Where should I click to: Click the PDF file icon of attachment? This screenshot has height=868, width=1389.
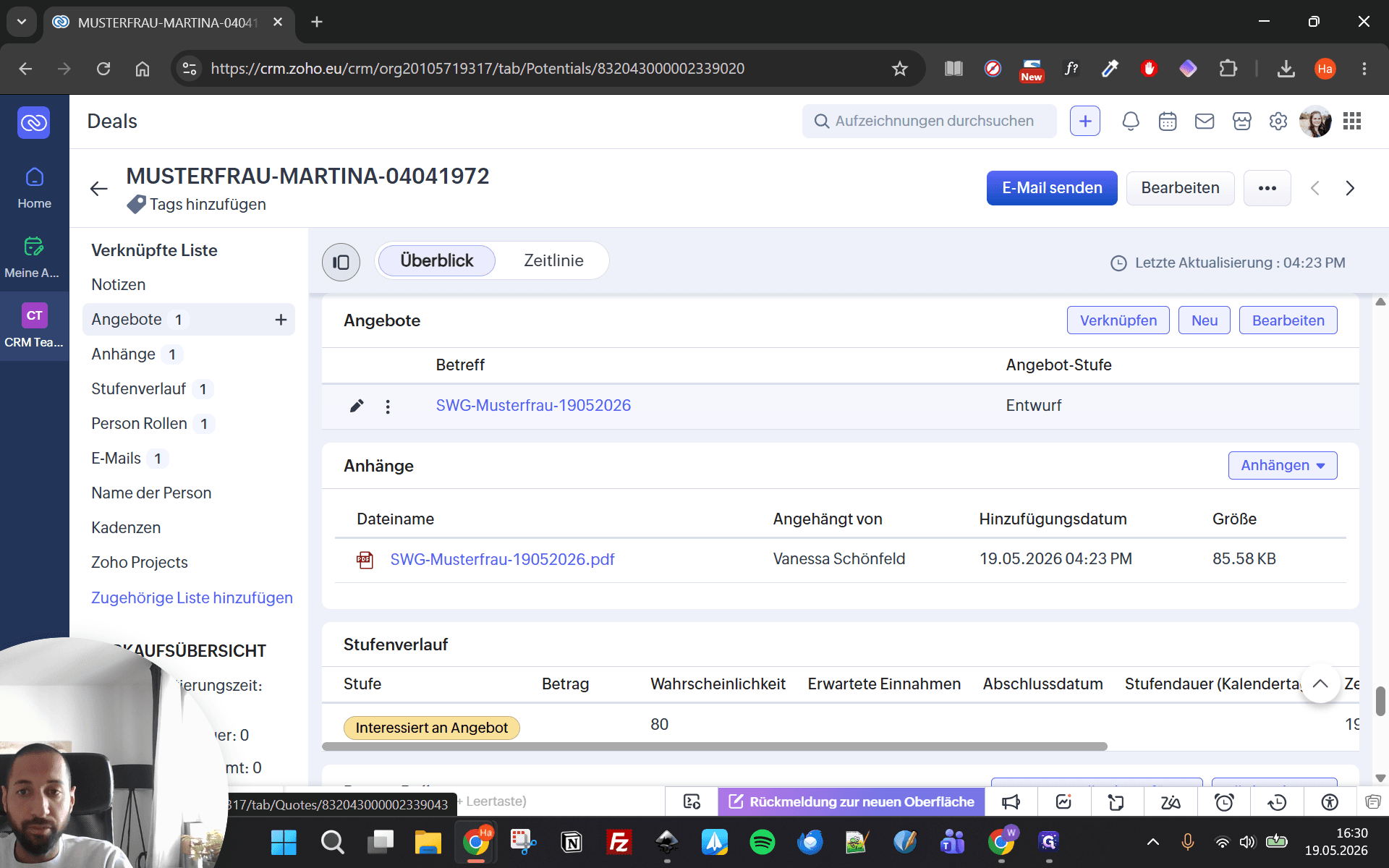(365, 559)
